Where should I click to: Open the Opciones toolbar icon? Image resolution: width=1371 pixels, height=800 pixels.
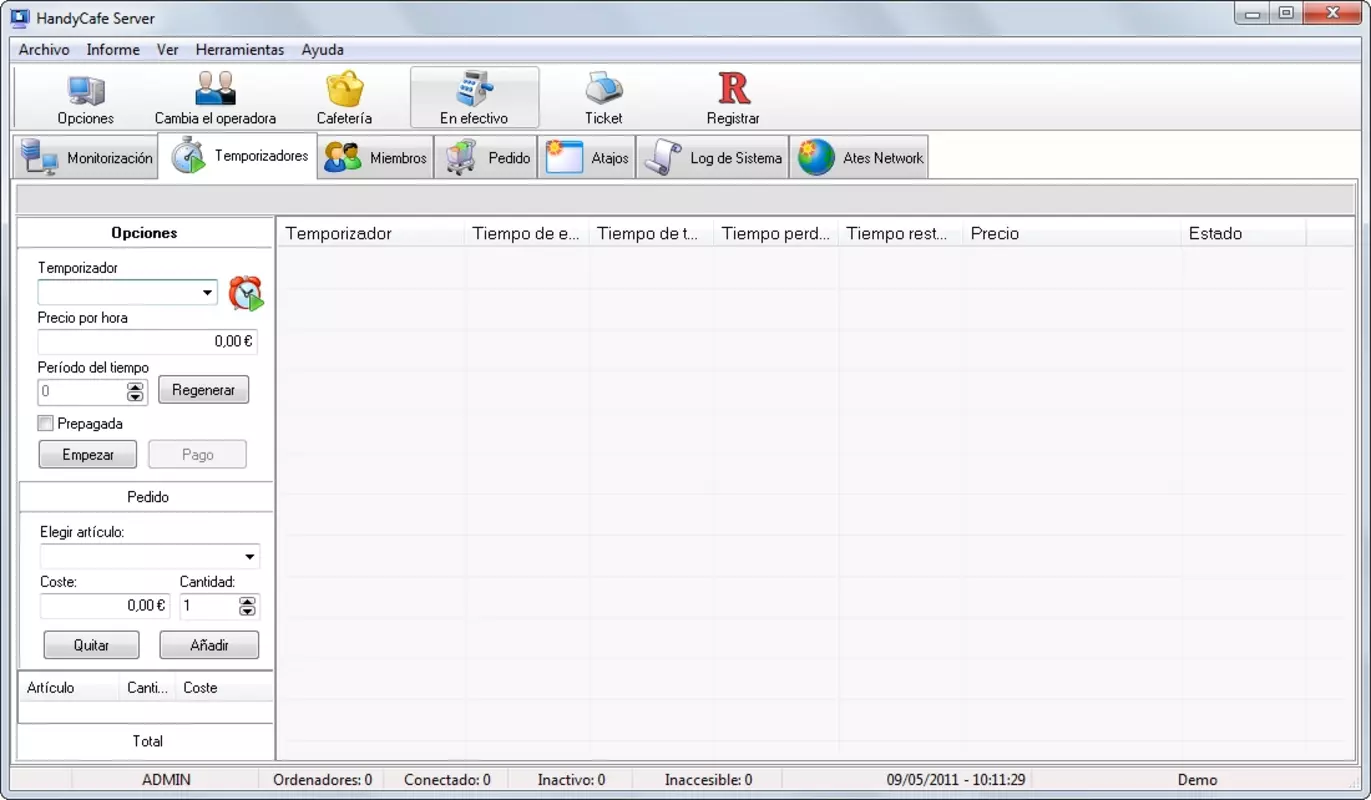(x=86, y=98)
